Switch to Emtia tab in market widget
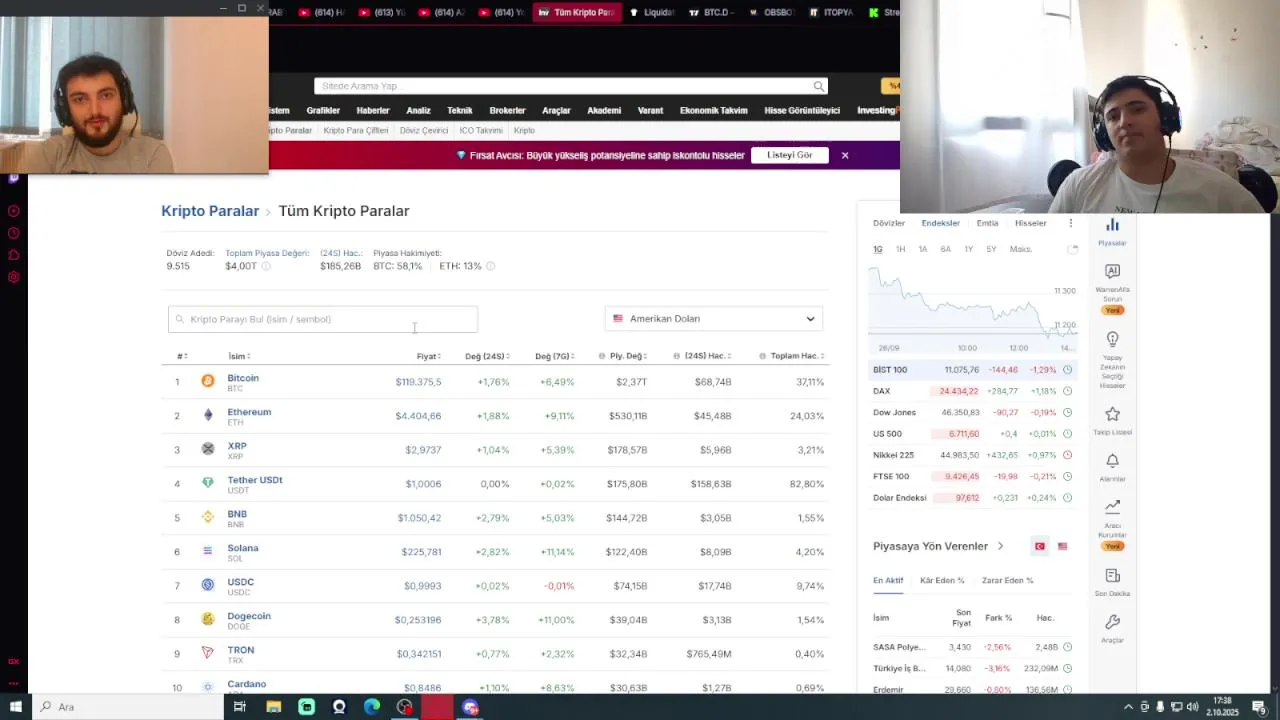Screen dimensions: 1280x720 pos(987,223)
